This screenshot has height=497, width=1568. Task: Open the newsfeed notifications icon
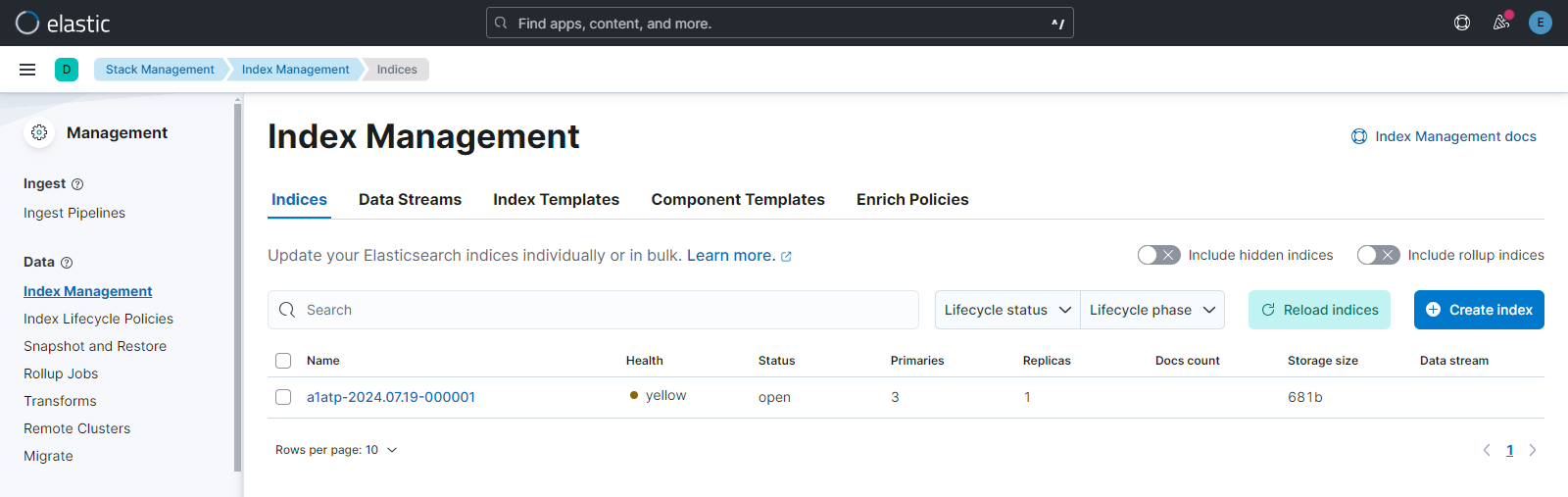tap(1500, 23)
